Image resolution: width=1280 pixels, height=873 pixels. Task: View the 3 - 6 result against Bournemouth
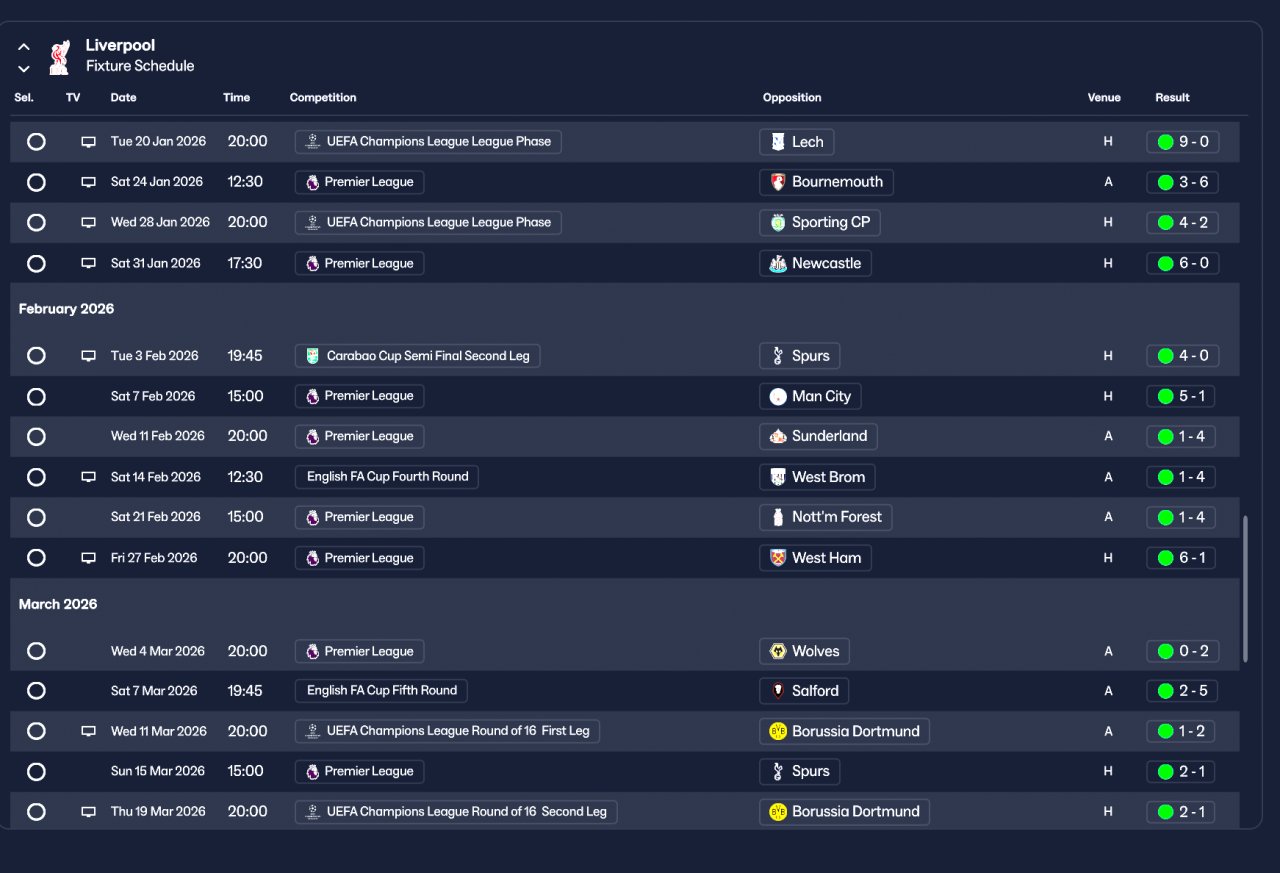tap(1183, 182)
